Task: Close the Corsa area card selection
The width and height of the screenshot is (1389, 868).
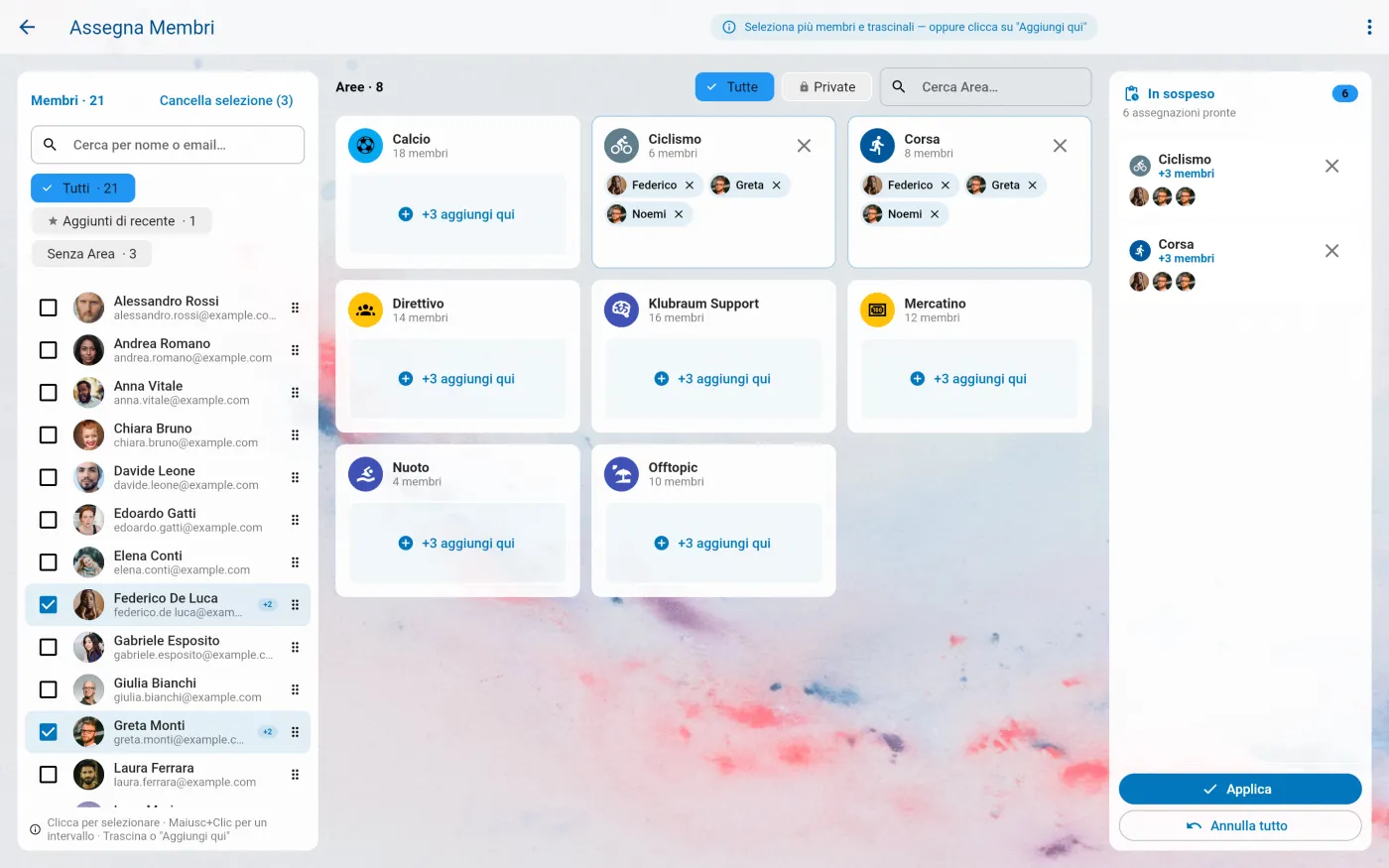Action: (1060, 146)
